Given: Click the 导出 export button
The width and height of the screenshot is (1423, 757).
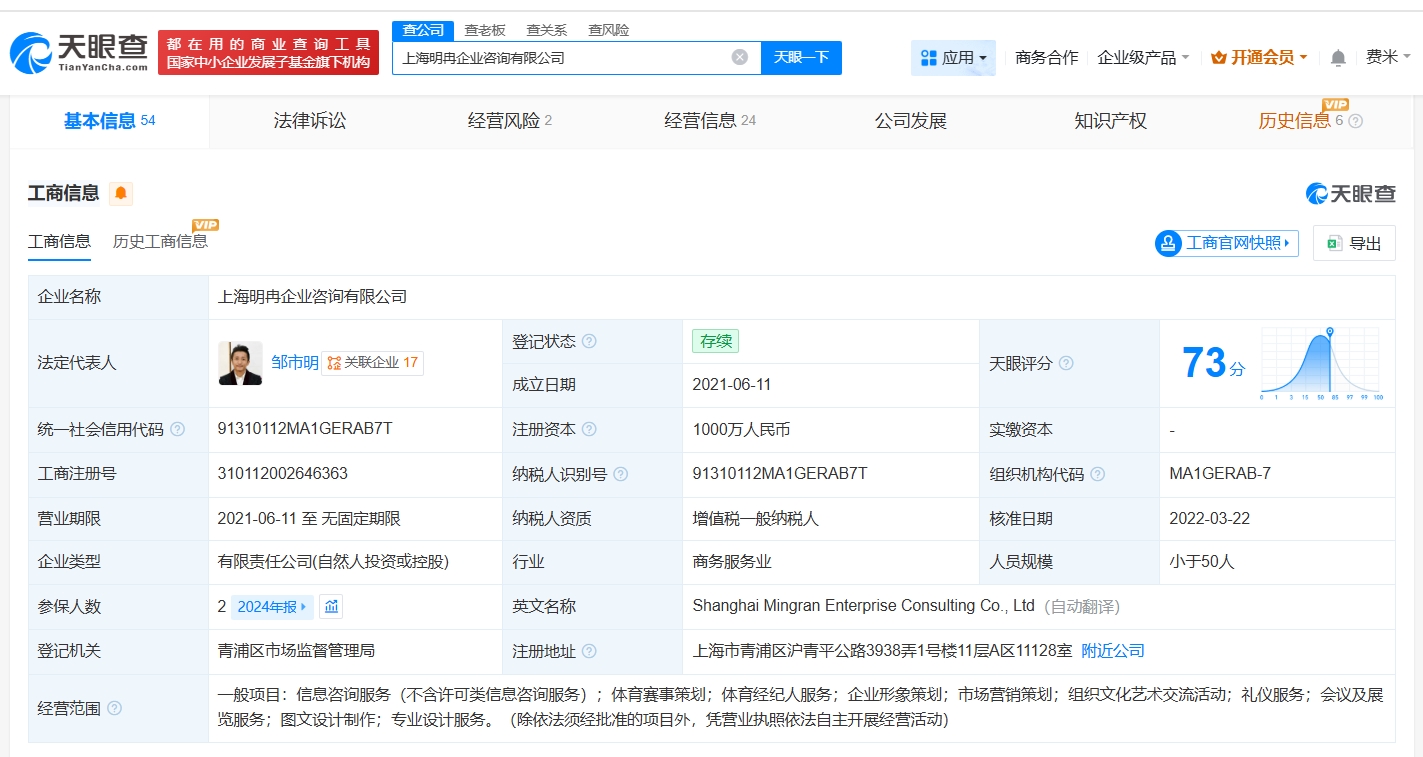Looking at the screenshot, I should pos(1354,243).
